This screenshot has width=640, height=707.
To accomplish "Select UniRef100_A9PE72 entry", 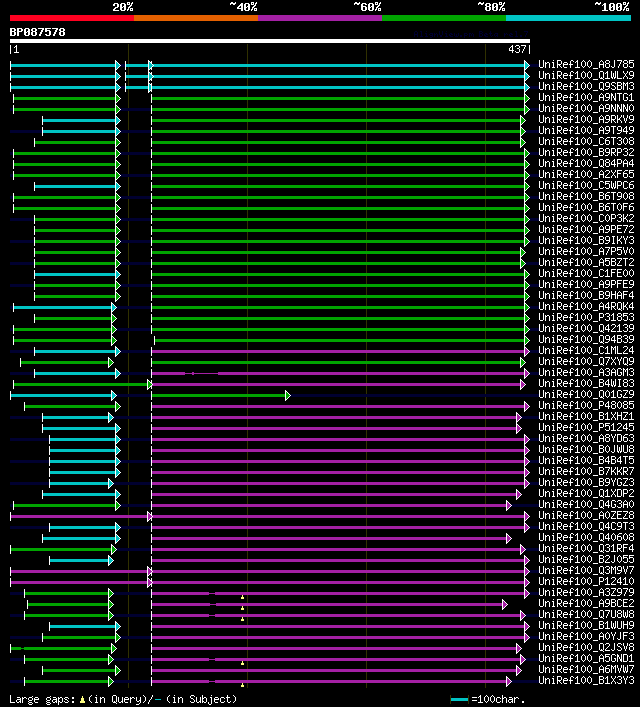I will click(x=586, y=229).
